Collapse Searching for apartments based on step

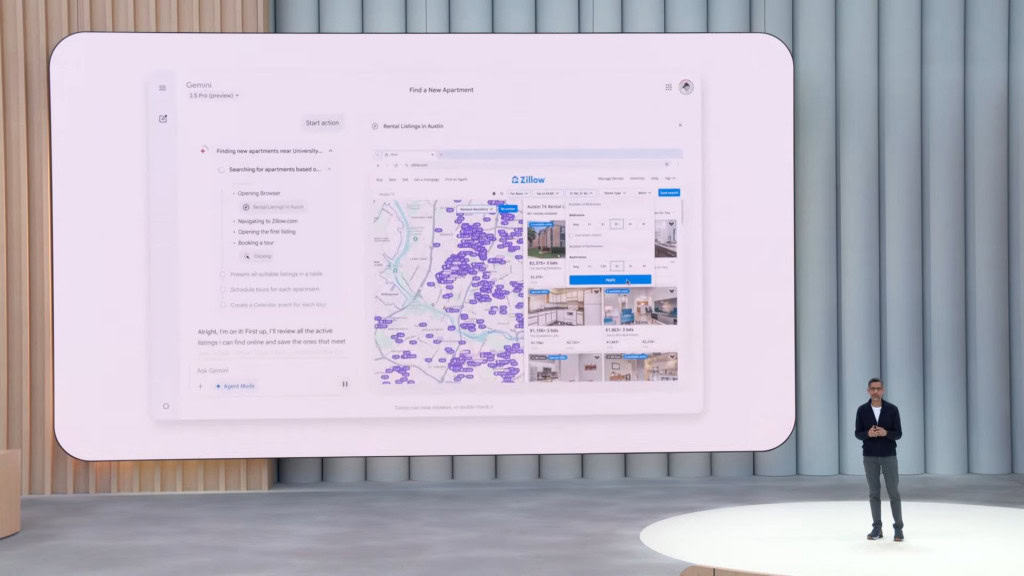pyautogui.click(x=329, y=170)
